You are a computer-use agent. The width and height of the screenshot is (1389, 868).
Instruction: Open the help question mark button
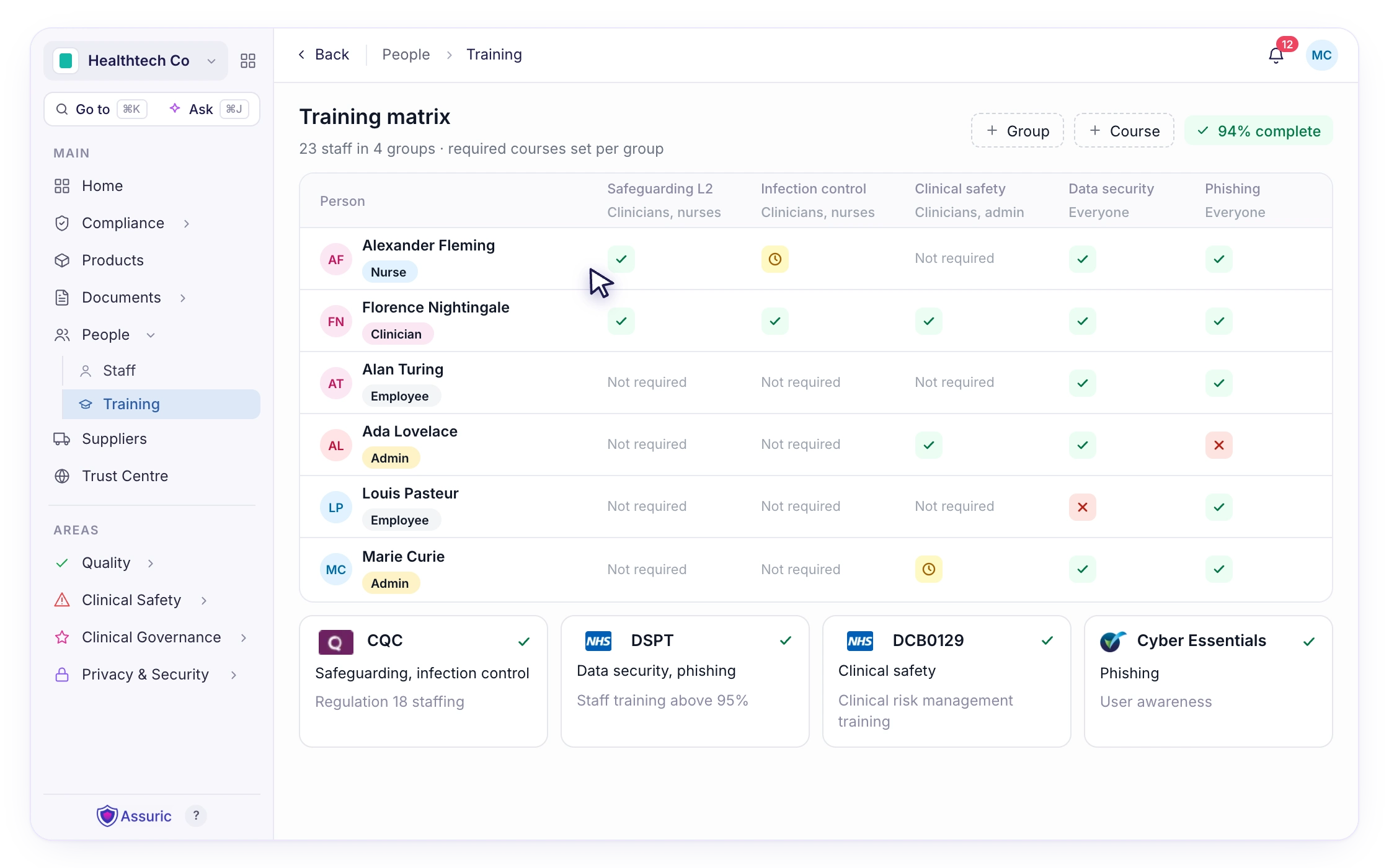pos(196,816)
